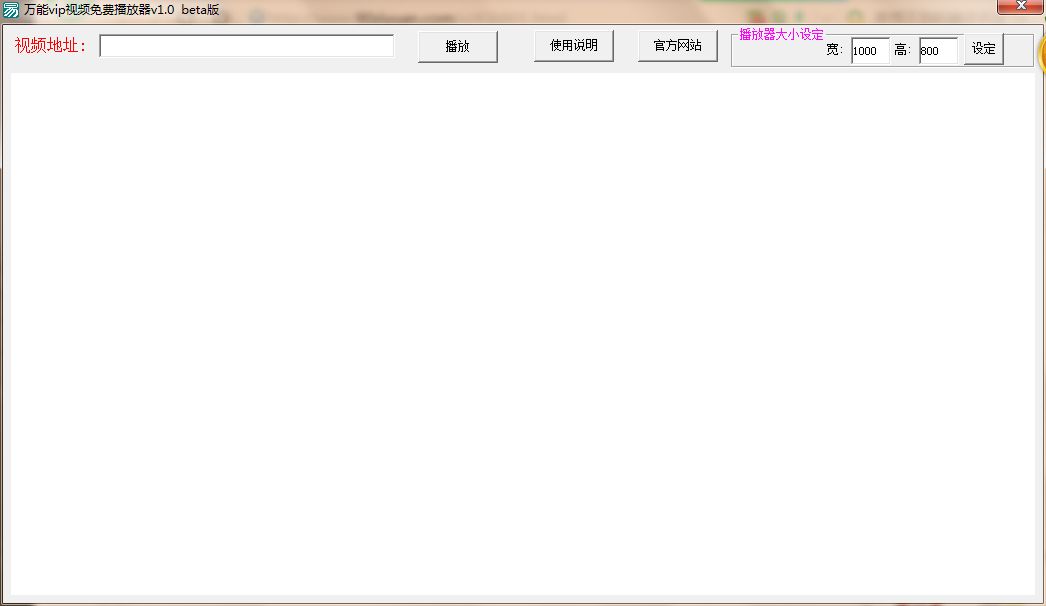Select the height field showing 800

[936, 51]
